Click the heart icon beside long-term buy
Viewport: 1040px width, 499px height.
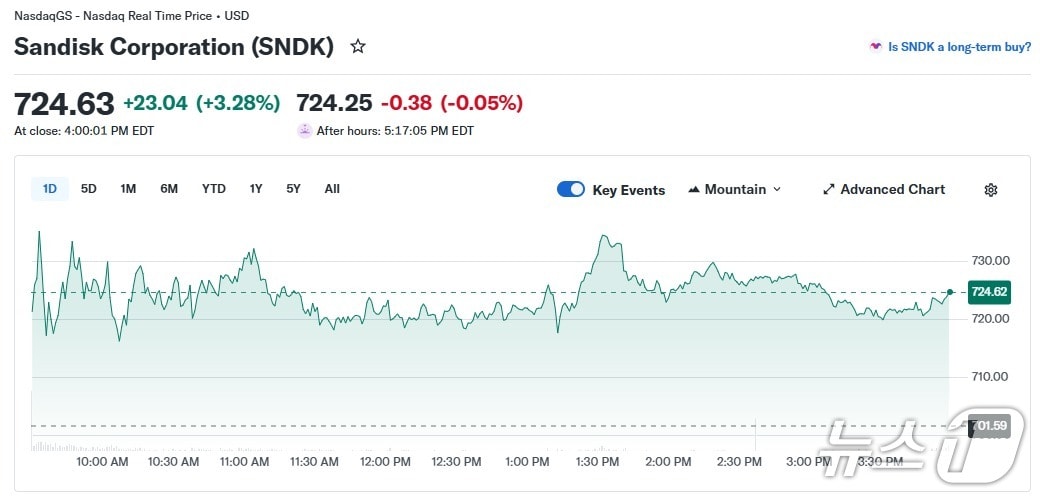point(876,46)
